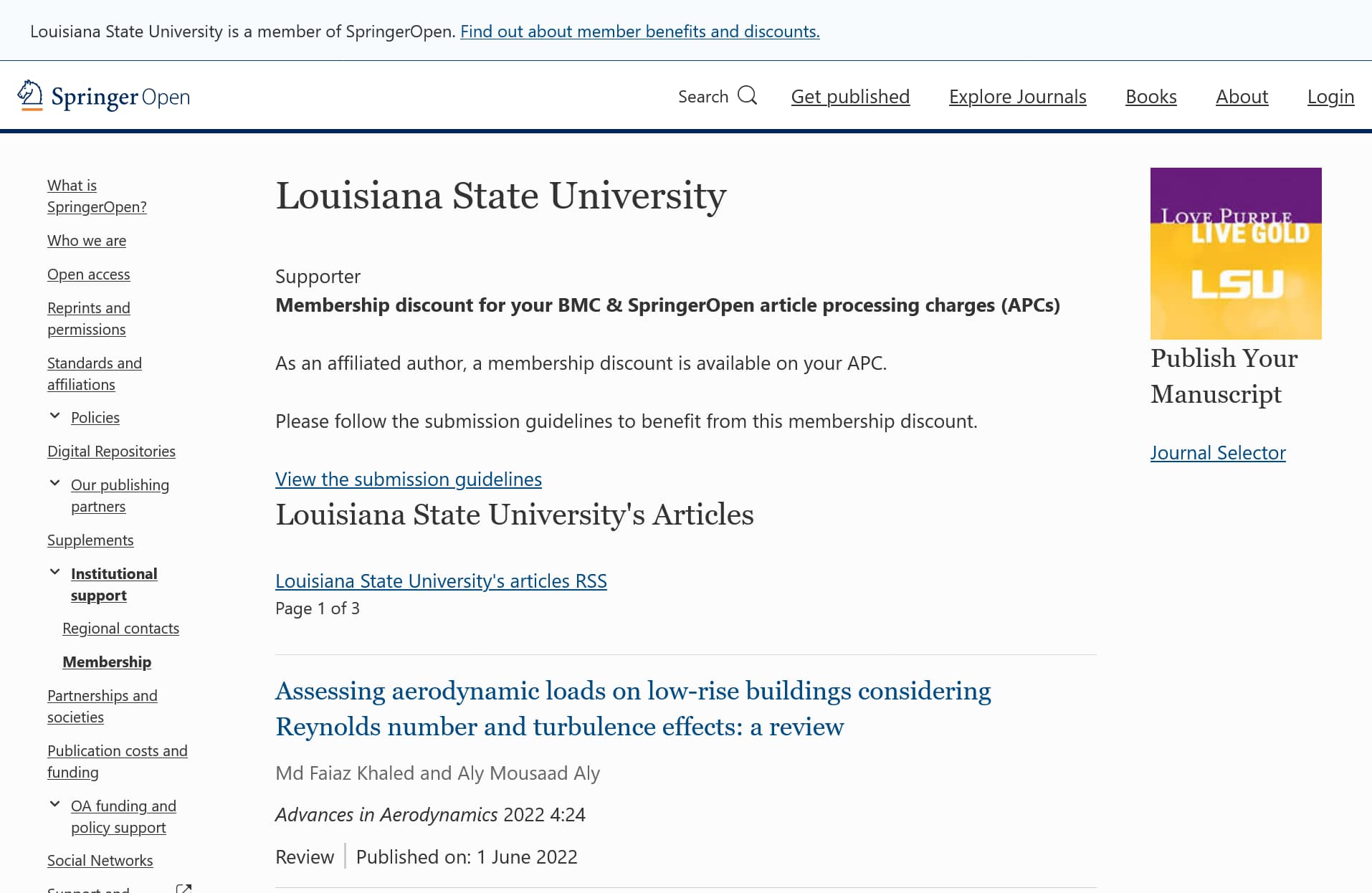1372x893 pixels.
Task: Click the SpringerOpen horse logo
Action: pos(30,95)
